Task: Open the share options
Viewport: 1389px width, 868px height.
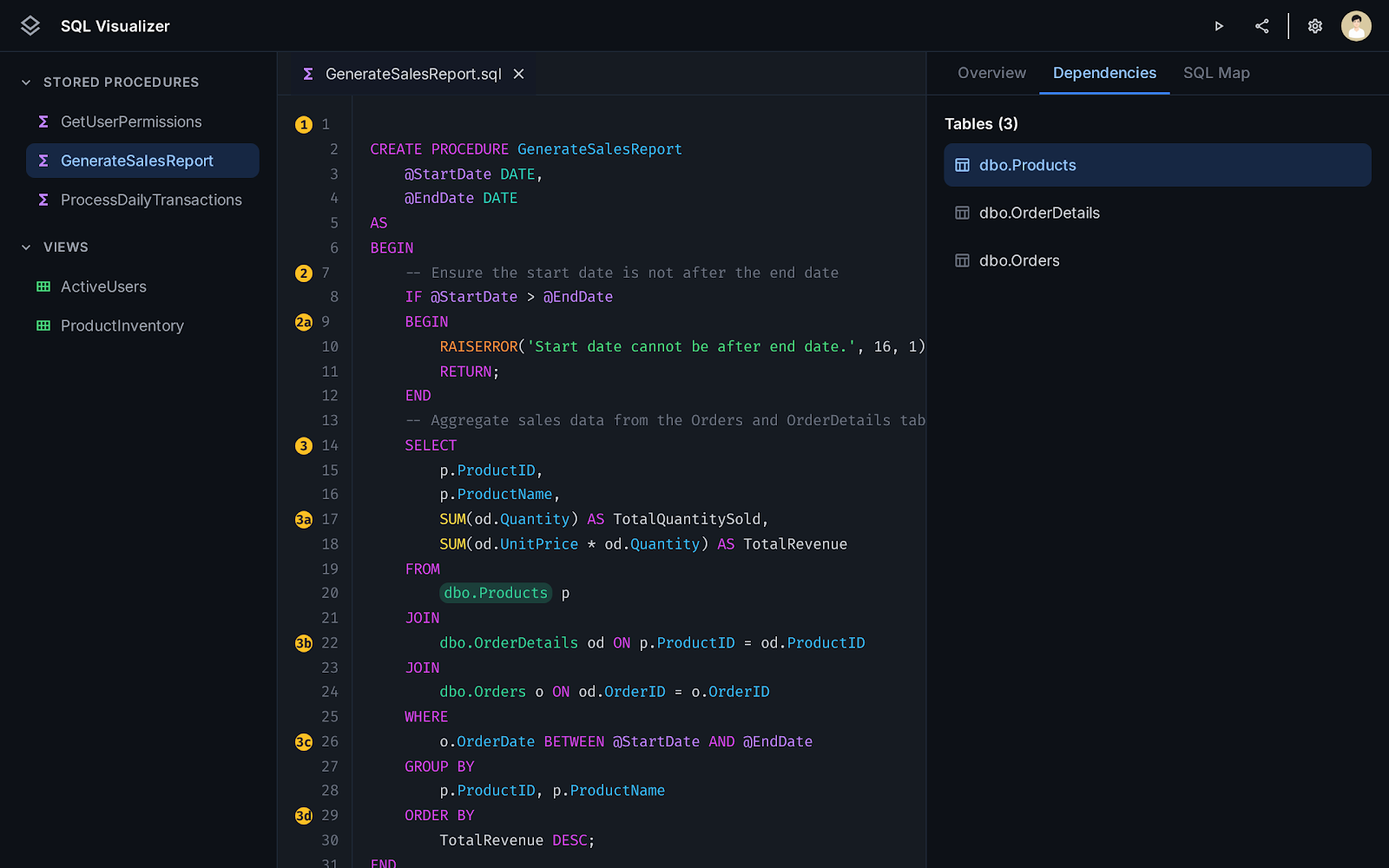Action: click(1262, 26)
